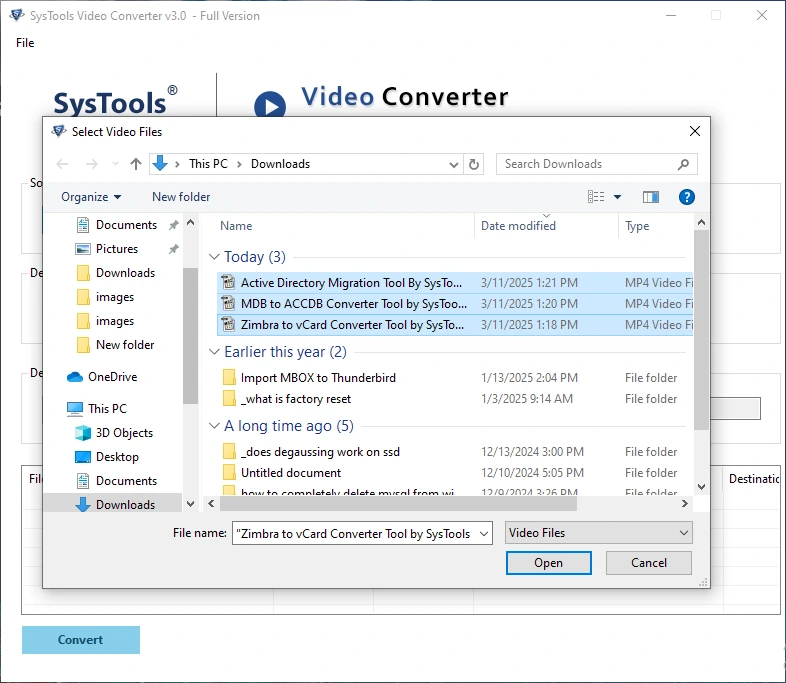Open Downloads folder under Quick access

(125, 273)
